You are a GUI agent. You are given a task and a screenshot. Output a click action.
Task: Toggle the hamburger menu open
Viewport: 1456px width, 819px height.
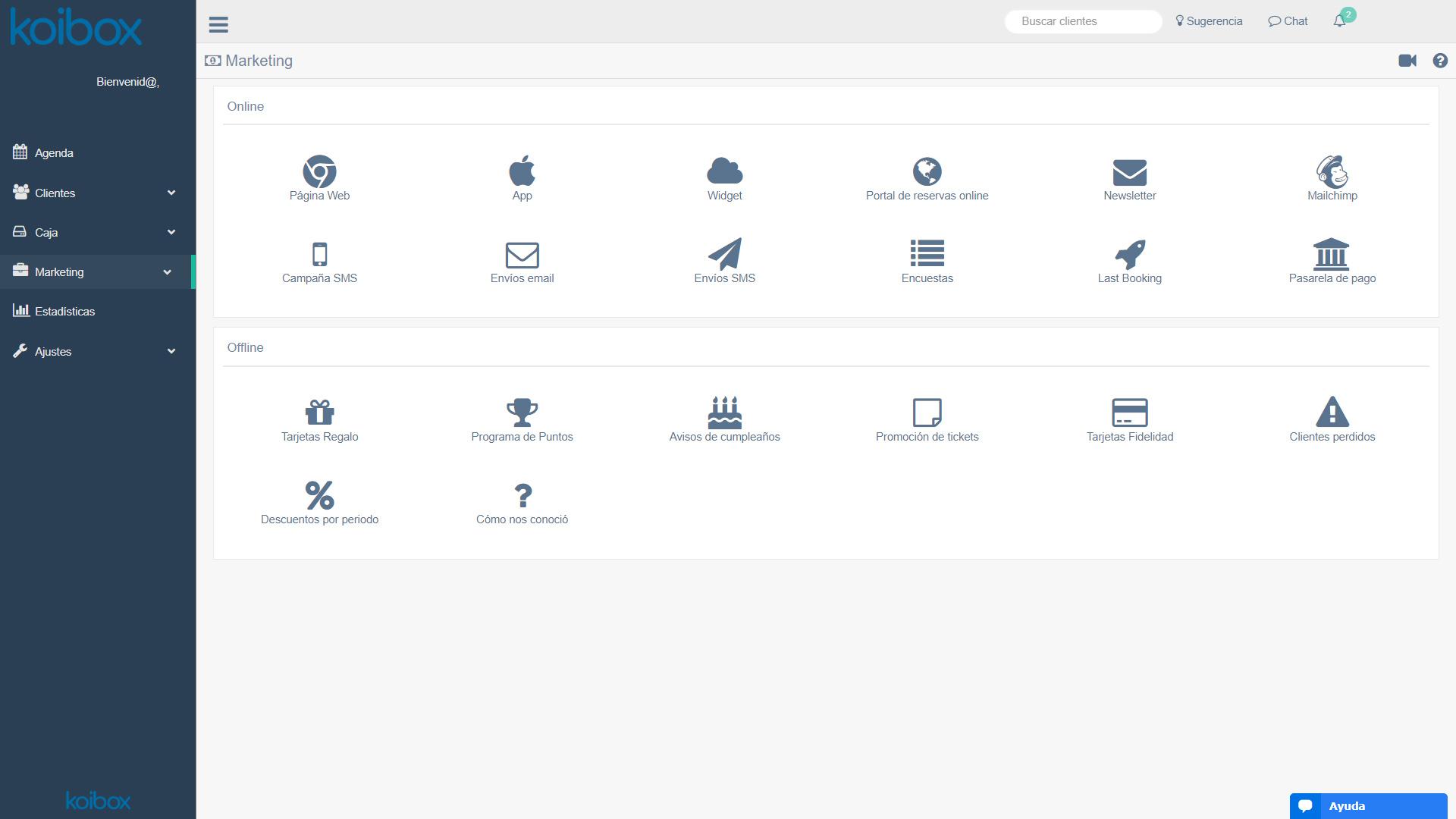[219, 25]
